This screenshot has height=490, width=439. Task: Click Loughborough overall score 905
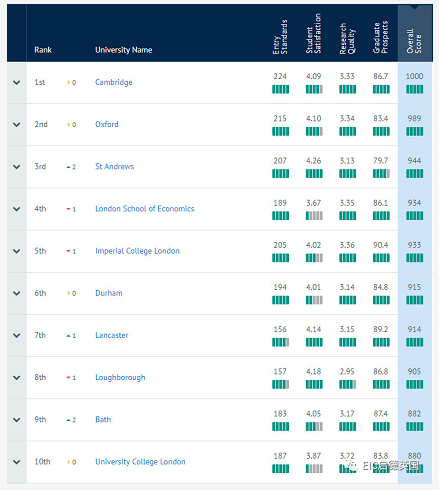414,371
